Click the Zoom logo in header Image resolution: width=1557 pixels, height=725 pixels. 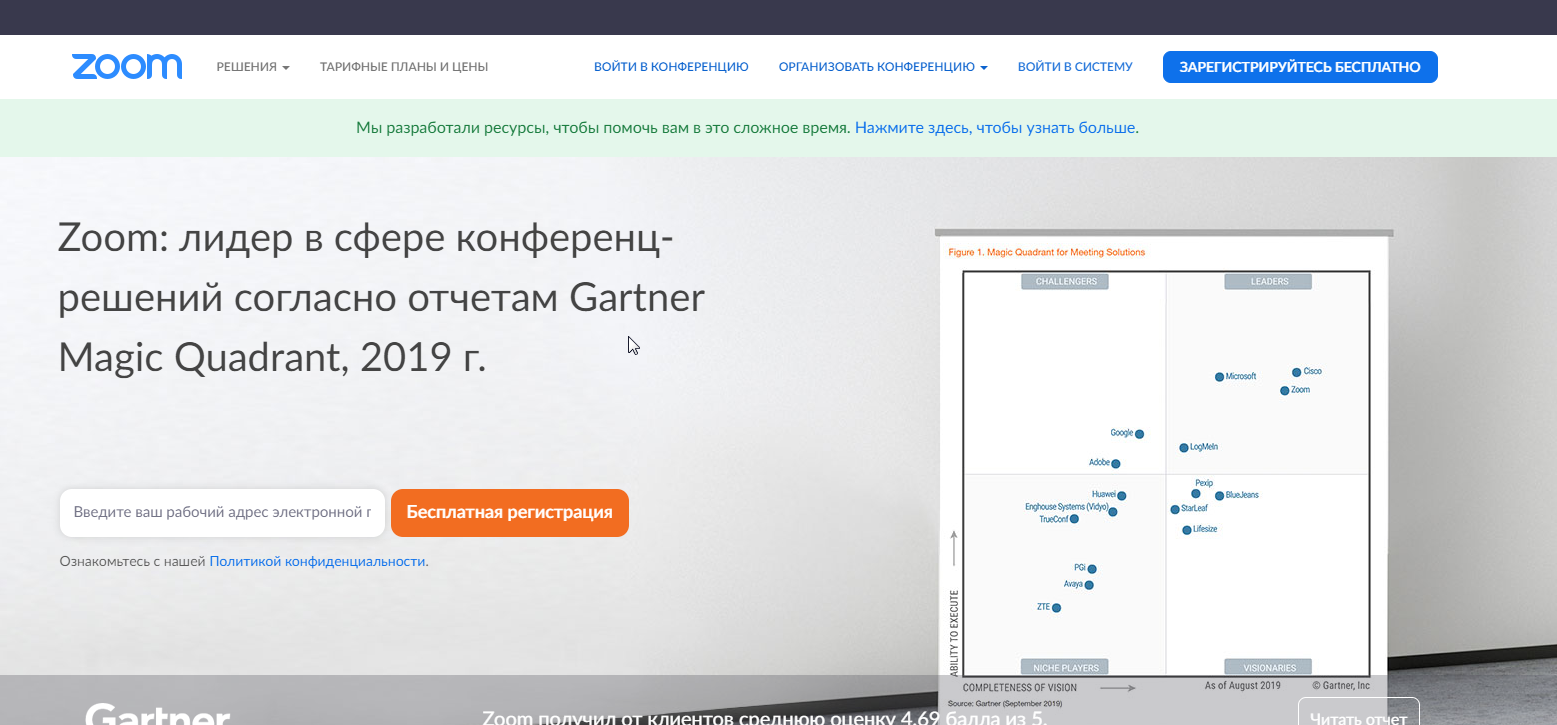tap(127, 67)
